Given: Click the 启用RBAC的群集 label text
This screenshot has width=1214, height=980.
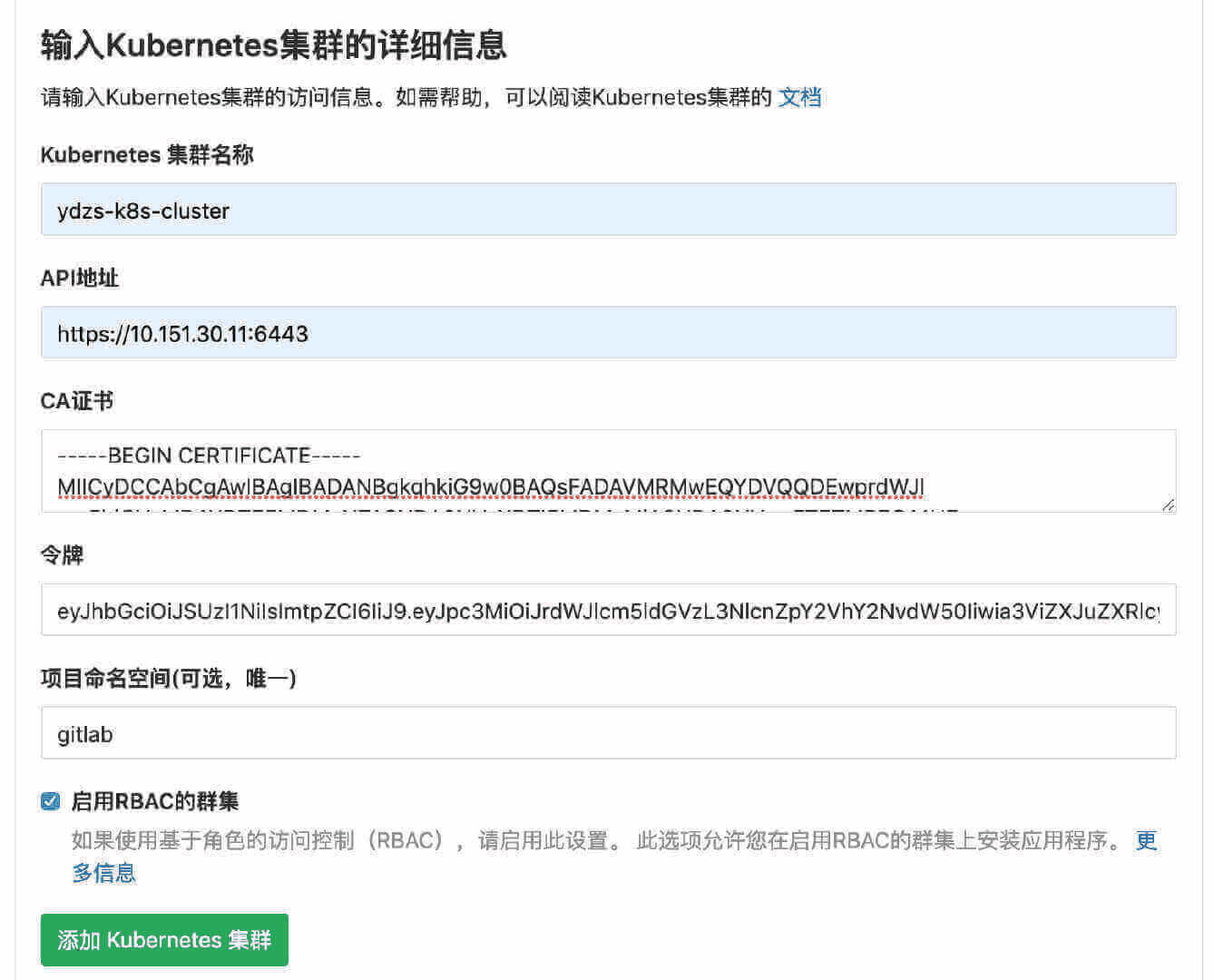Looking at the screenshot, I should pos(155,801).
